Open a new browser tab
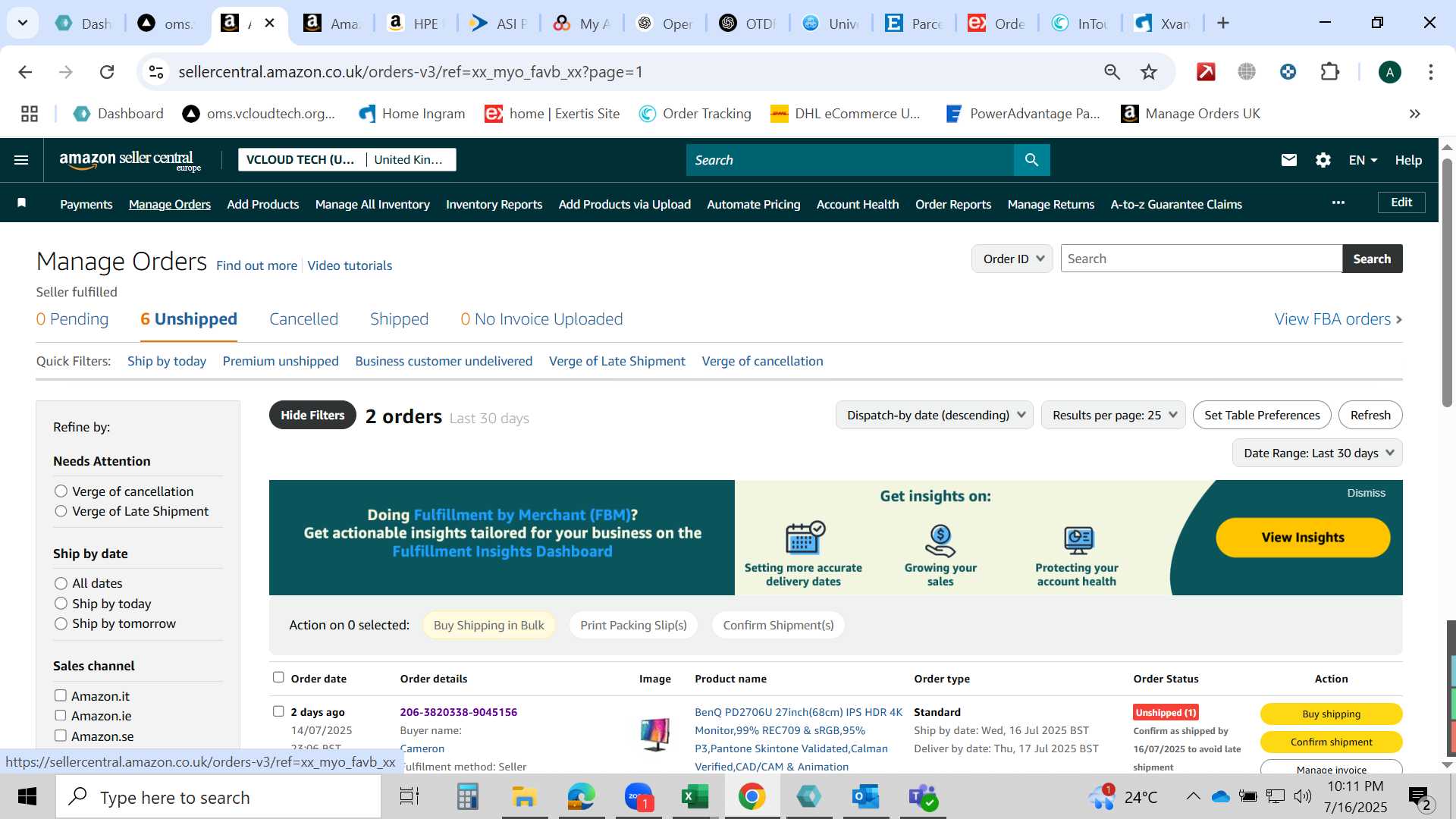The height and width of the screenshot is (819, 1456). pos(1222,24)
